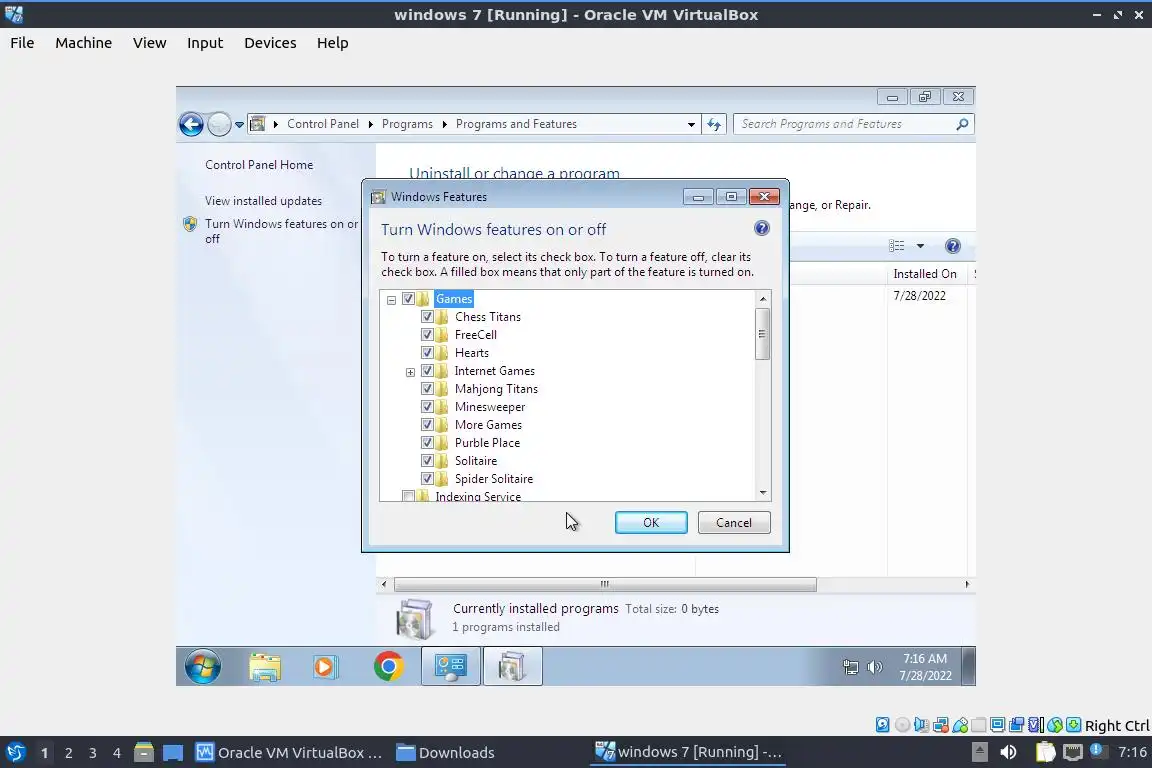1152x768 pixels.
Task: Uncheck the Internet Games checkbox
Action: (427, 370)
